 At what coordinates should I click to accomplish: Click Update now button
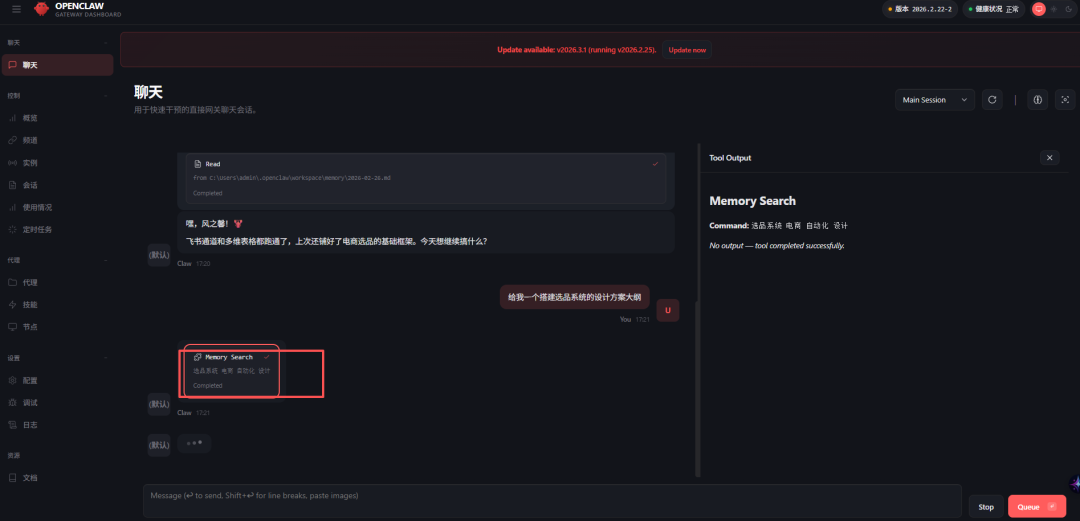click(687, 50)
